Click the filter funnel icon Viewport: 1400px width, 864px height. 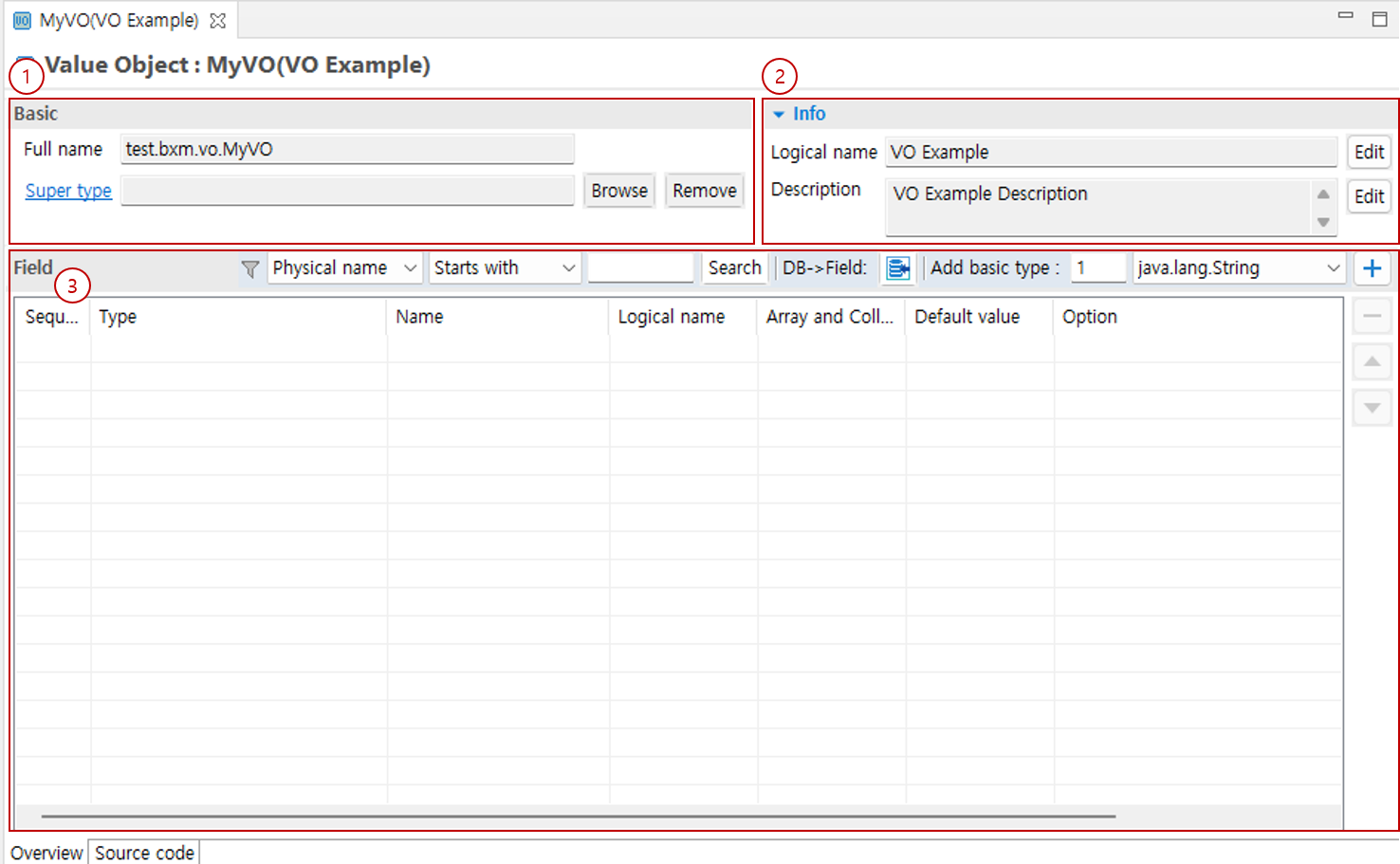pyautogui.click(x=249, y=269)
